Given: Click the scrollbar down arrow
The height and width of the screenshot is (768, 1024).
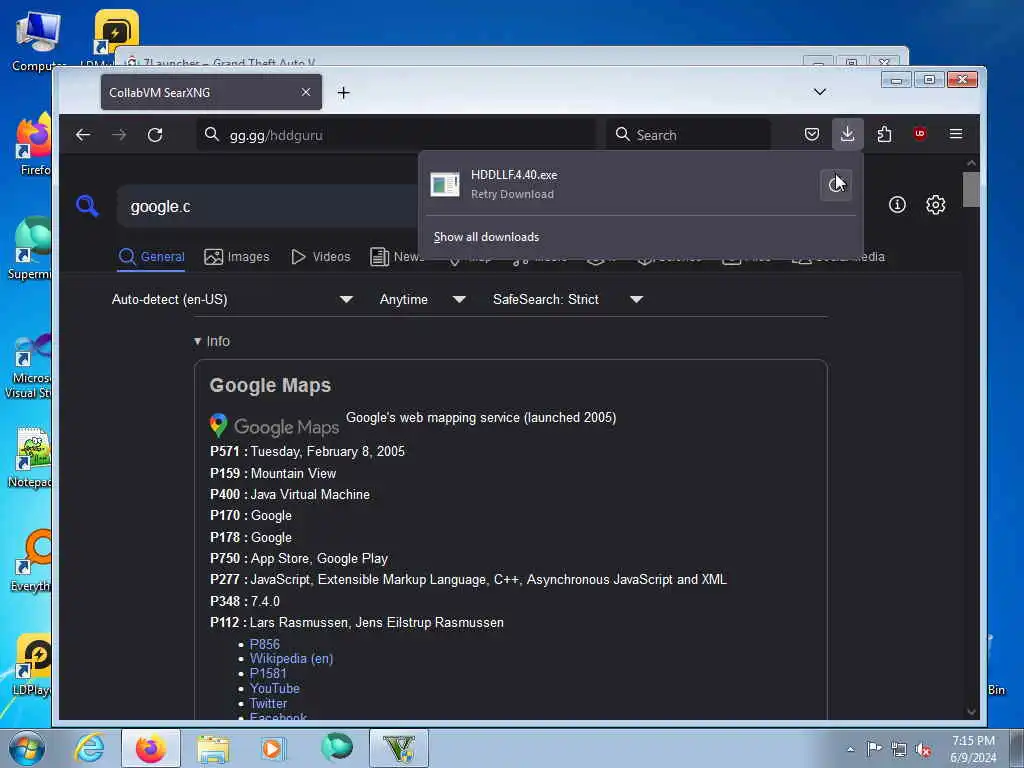Looking at the screenshot, I should coord(971,712).
